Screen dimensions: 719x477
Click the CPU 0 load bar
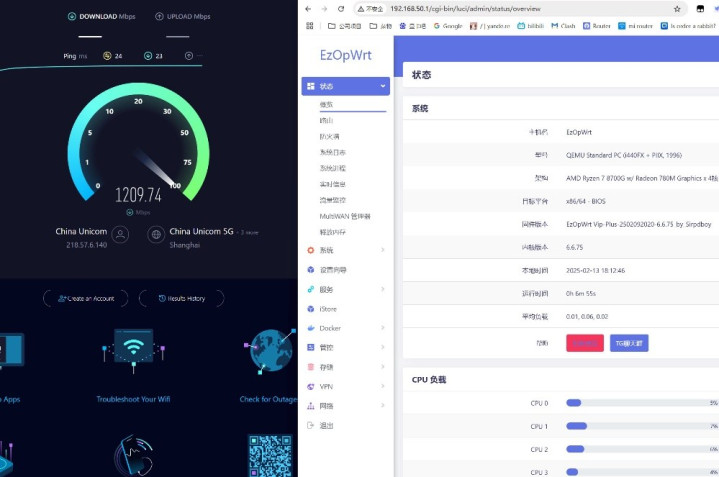pyautogui.click(x=642, y=403)
